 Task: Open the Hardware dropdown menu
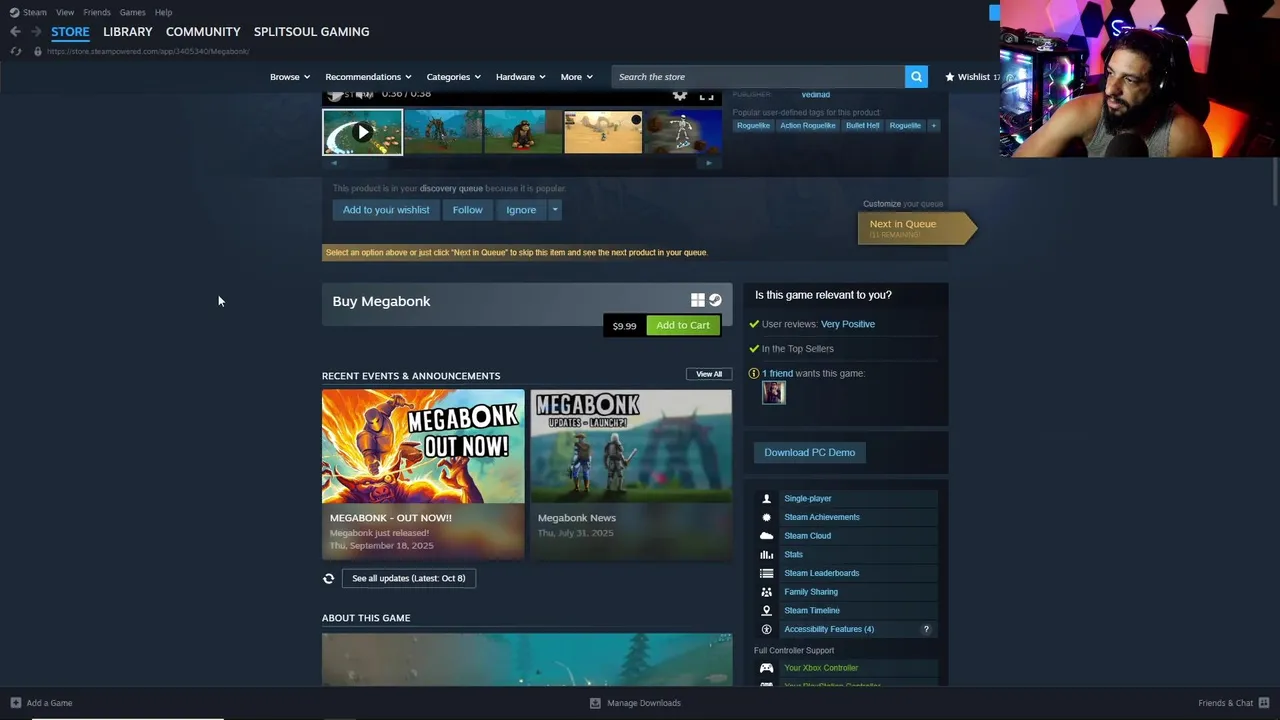520,77
